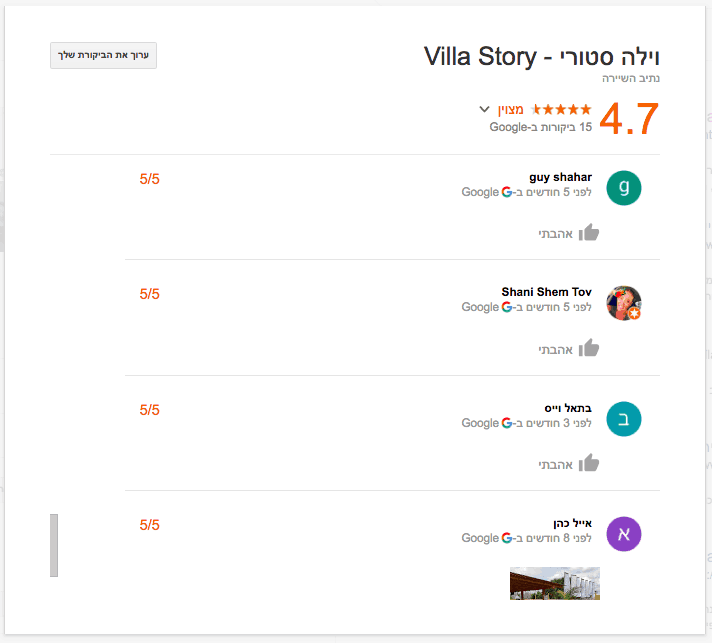Expand the rating sort dropdown arrow
The image size is (712, 643).
point(484,109)
